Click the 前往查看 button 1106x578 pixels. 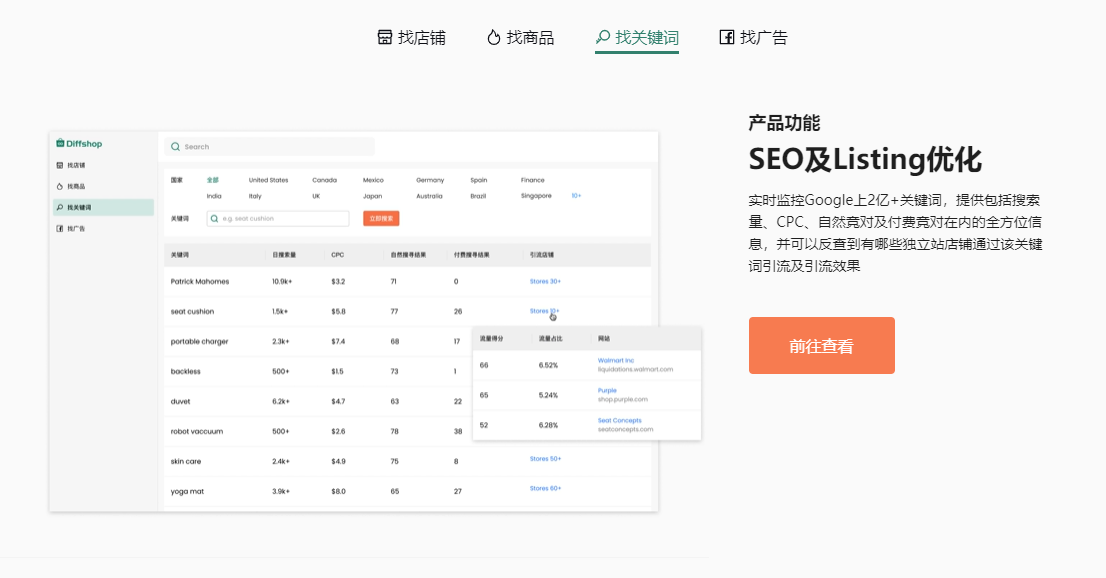(x=822, y=346)
